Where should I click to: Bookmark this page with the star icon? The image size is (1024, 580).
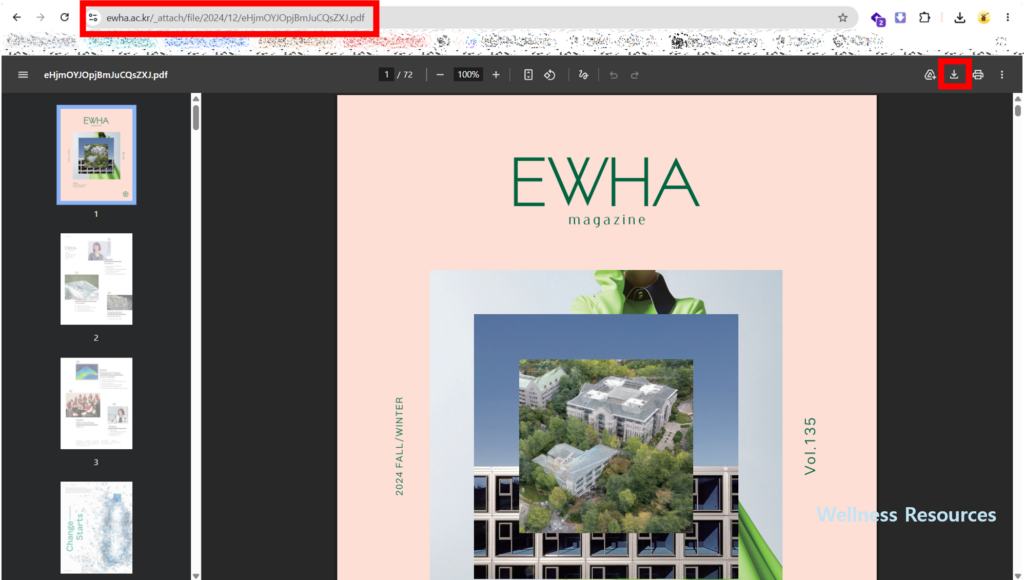coord(842,18)
